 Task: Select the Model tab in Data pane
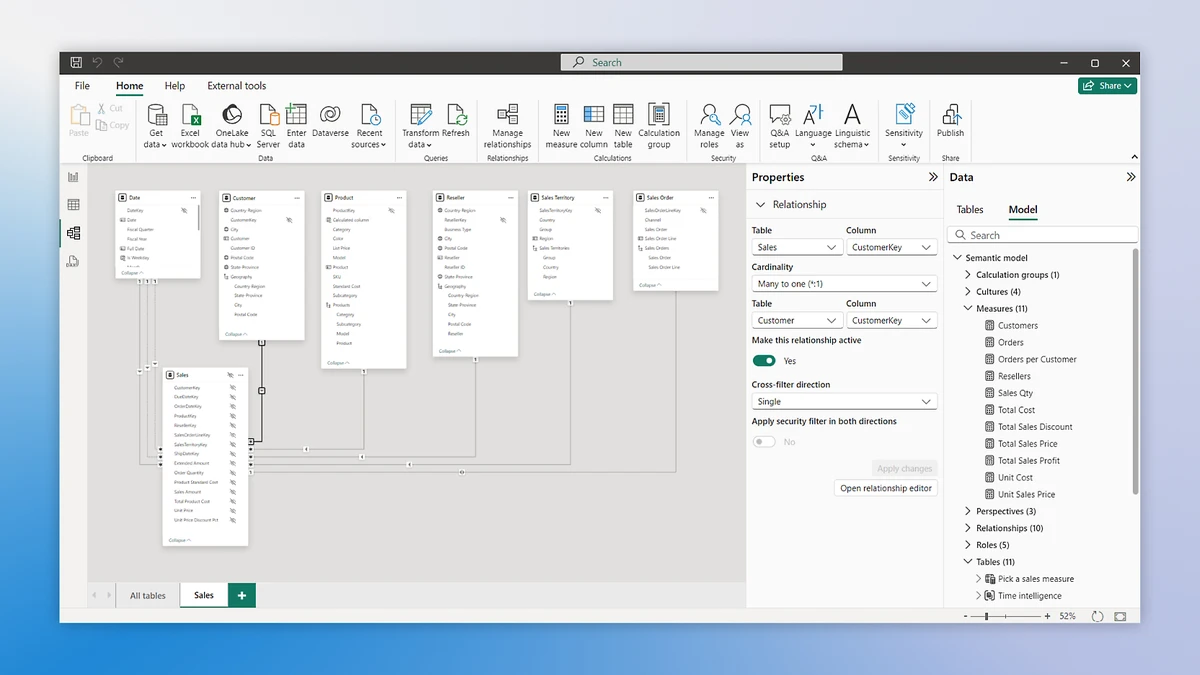[1022, 210]
